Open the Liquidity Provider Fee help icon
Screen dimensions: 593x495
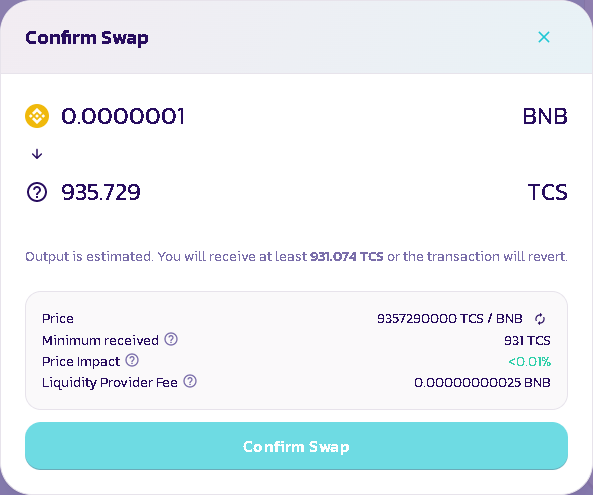190,381
